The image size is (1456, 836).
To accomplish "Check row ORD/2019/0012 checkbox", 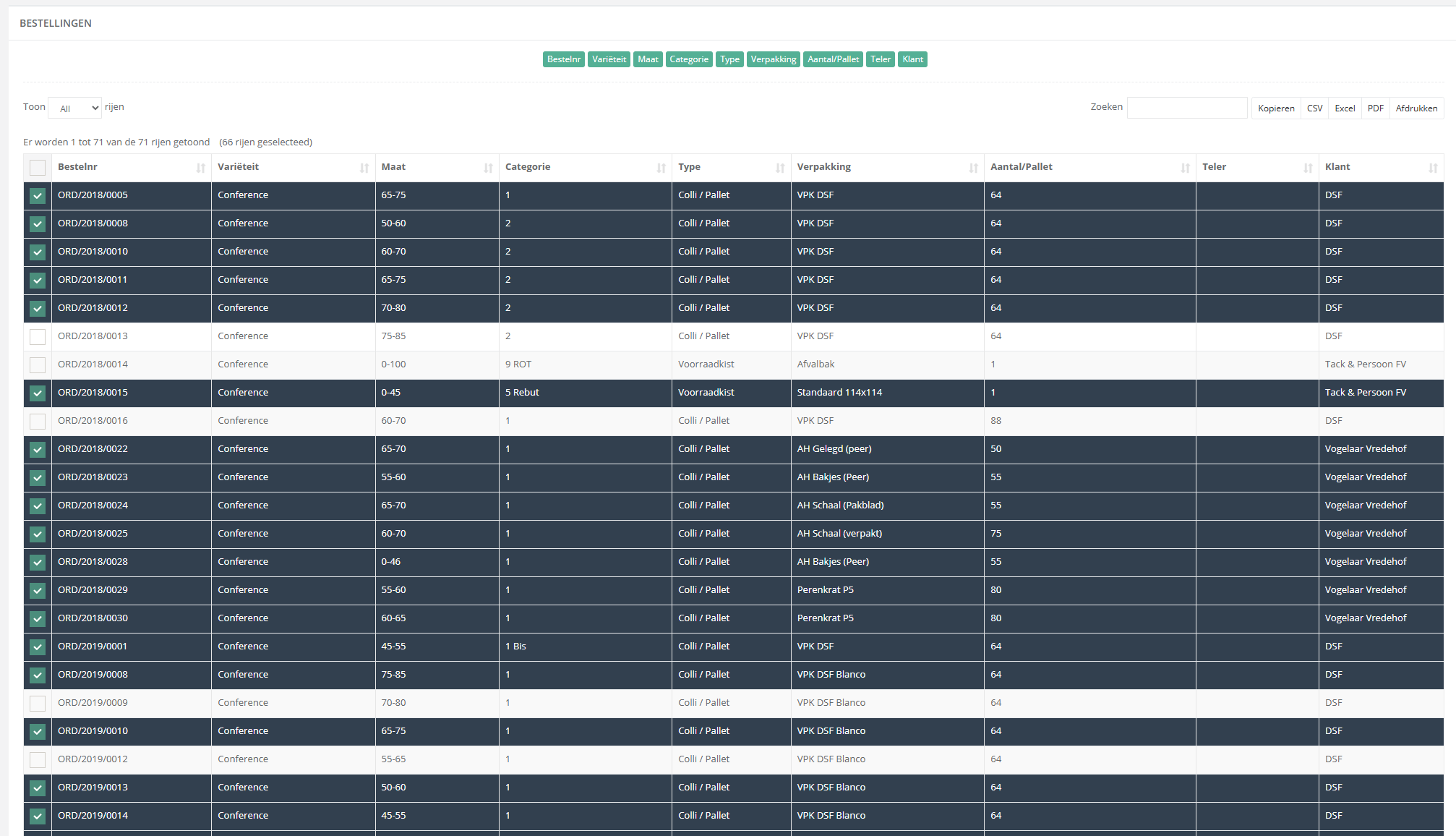I will pos(38,760).
